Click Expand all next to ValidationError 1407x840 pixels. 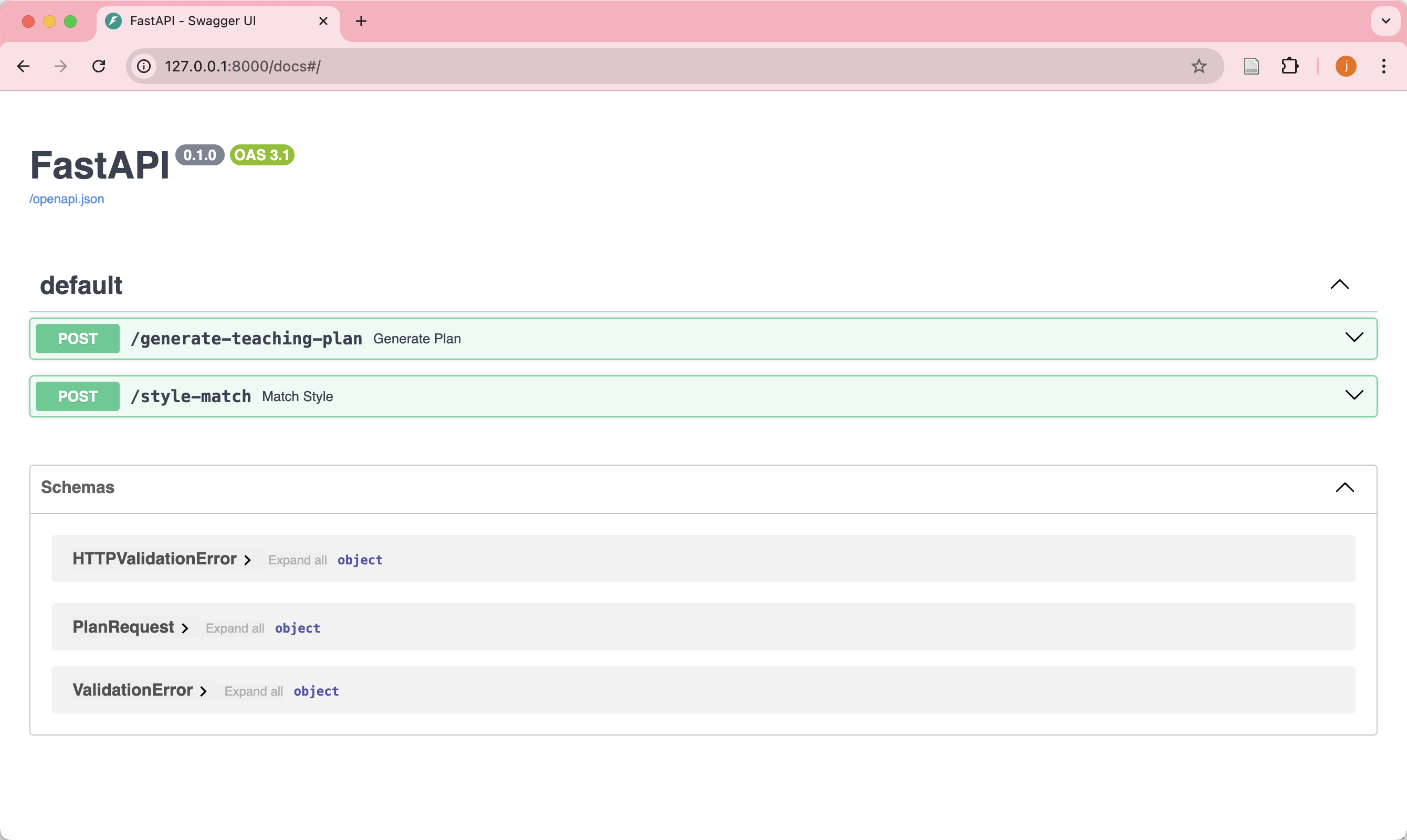point(253,691)
